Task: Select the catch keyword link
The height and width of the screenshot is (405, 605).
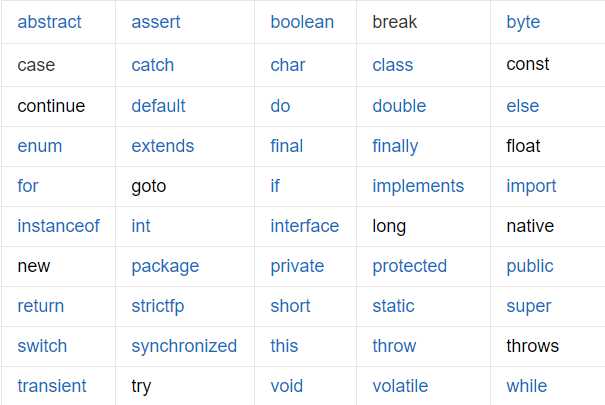Action: pos(152,65)
